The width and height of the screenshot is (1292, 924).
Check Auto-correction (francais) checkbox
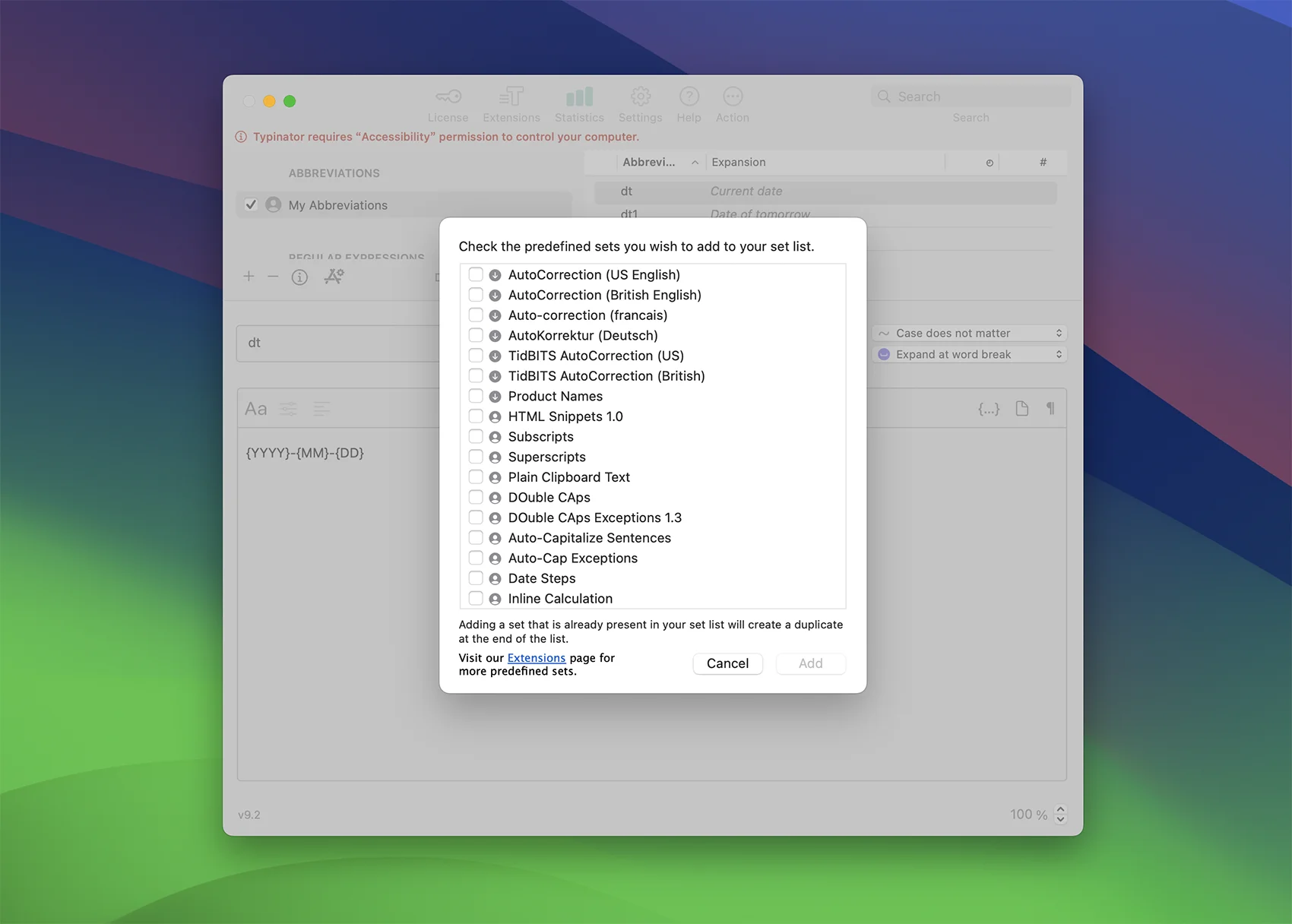pos(476,315)
